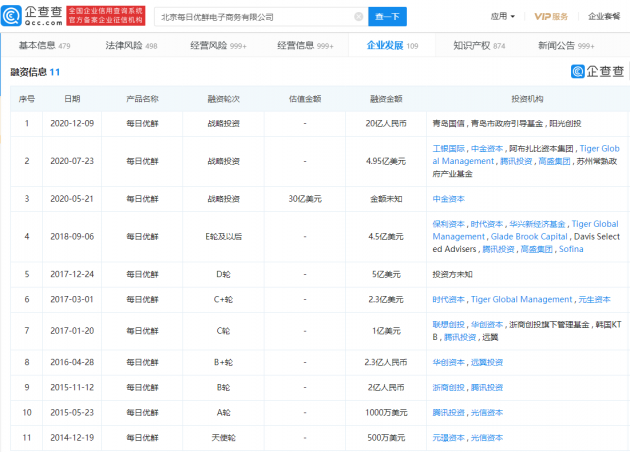The width and height of the screenshot is (630, 452).
Task: Switch to 知识产权 tab
Action: [x=479, y=45]
